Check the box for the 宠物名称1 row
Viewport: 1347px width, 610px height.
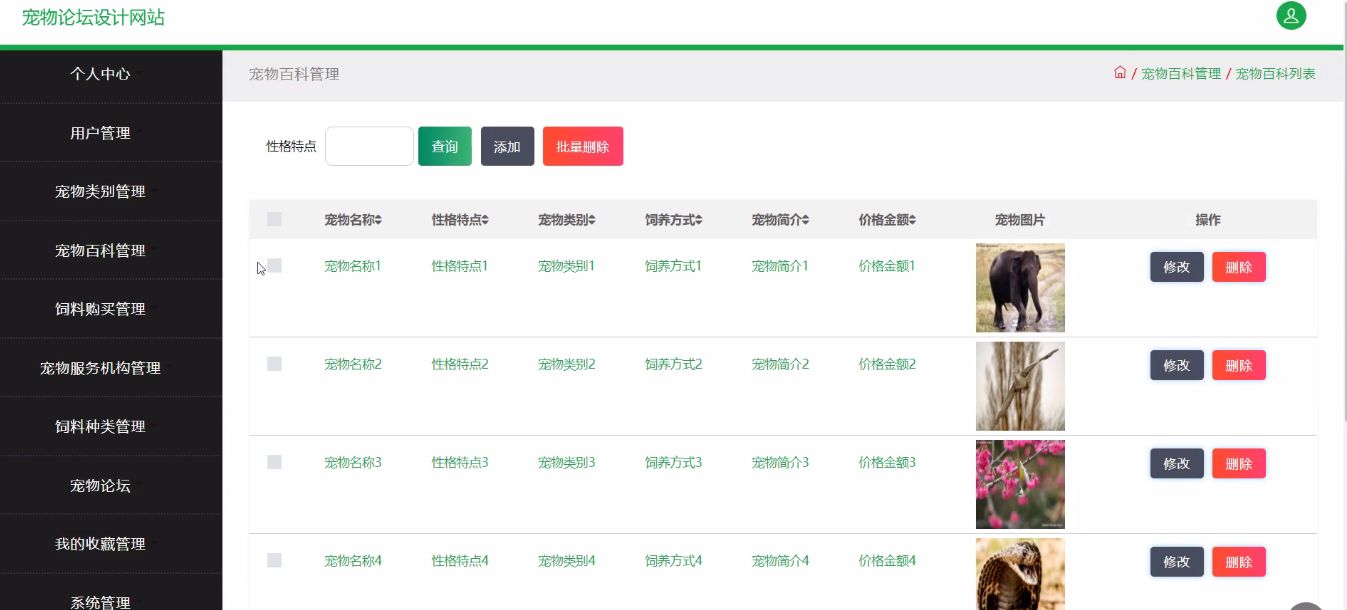coord(274,266)
